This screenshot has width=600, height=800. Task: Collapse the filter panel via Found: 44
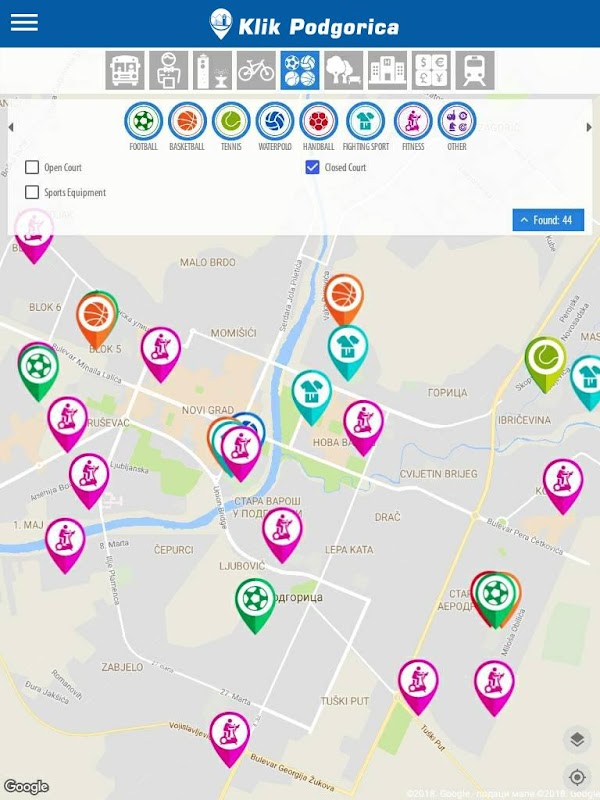click(548, 220)
